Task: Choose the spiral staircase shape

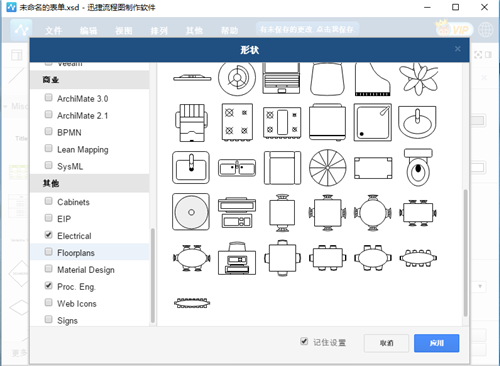Action: click(327, 168)
